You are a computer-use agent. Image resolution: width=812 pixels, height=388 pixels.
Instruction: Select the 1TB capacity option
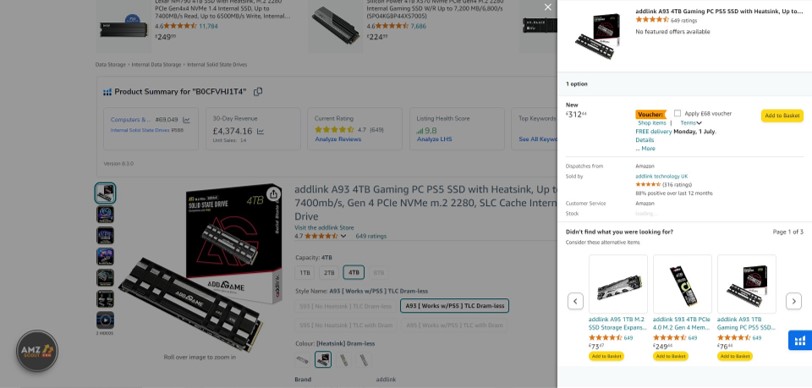[305, 272]
